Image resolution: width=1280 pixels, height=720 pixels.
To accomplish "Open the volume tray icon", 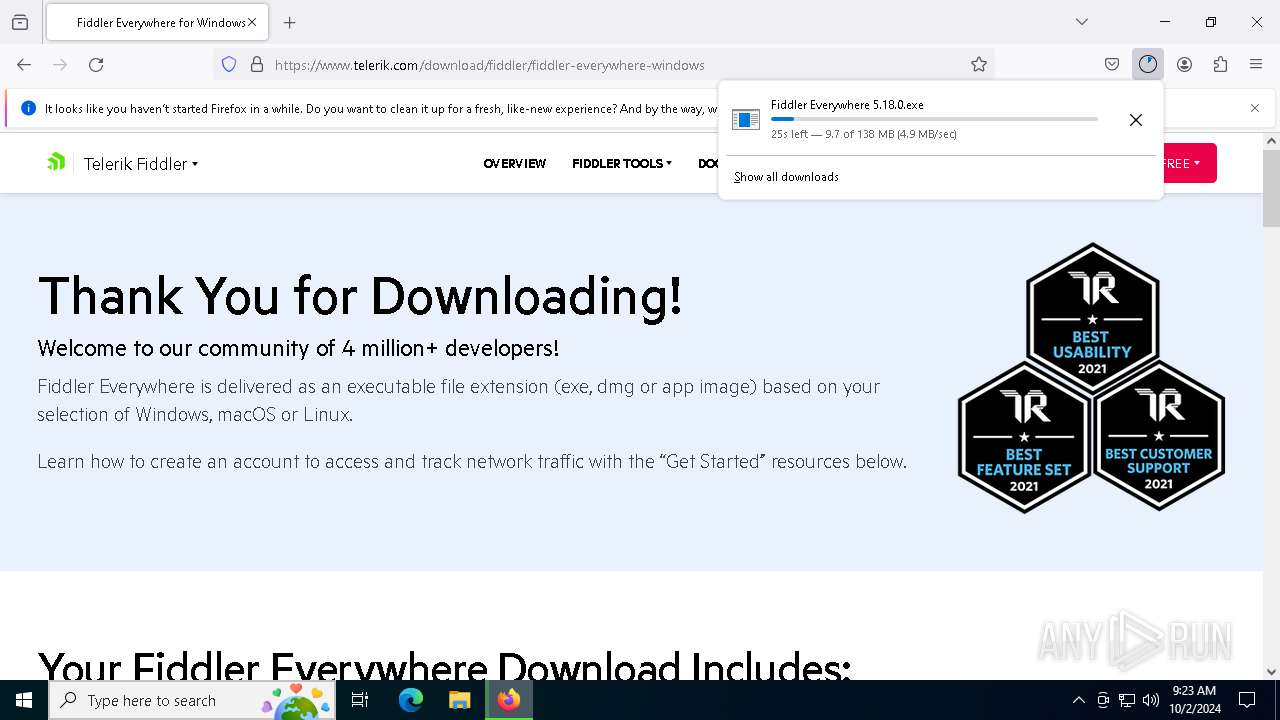I will click(1151, 700).
